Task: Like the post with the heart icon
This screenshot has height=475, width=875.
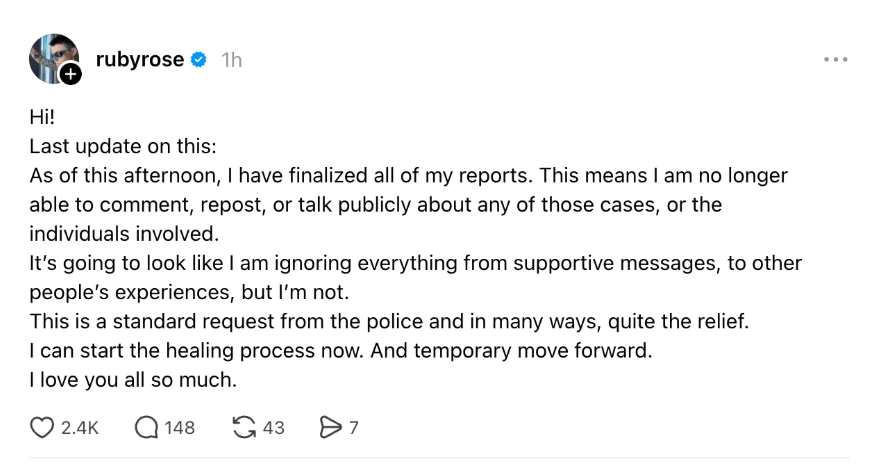Action: (x=42, y=428)
